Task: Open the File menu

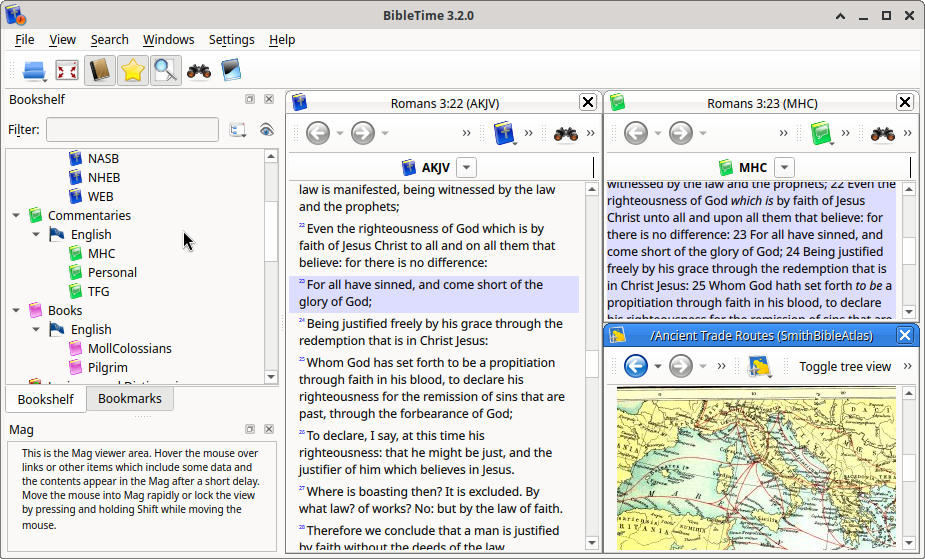Action: (25, 40)
